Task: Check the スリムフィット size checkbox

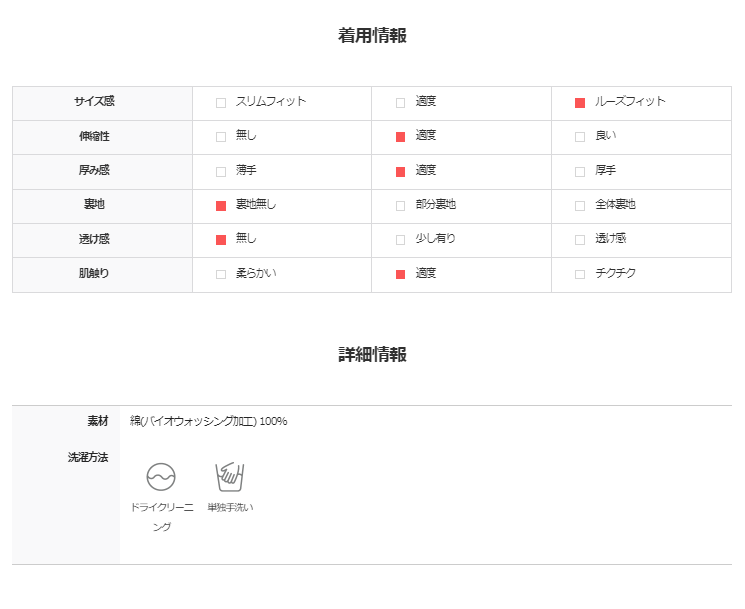Action: point(221,103)
